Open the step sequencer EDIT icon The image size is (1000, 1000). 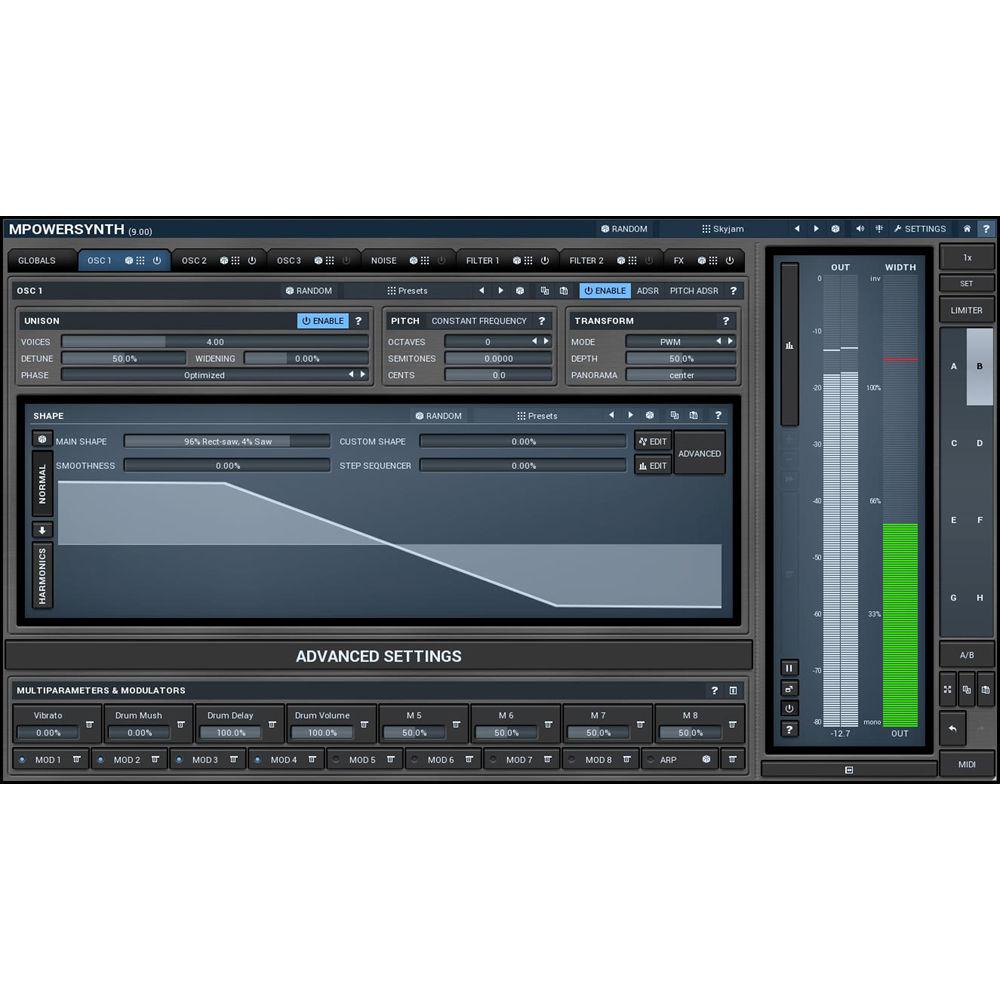pos(652,465)
